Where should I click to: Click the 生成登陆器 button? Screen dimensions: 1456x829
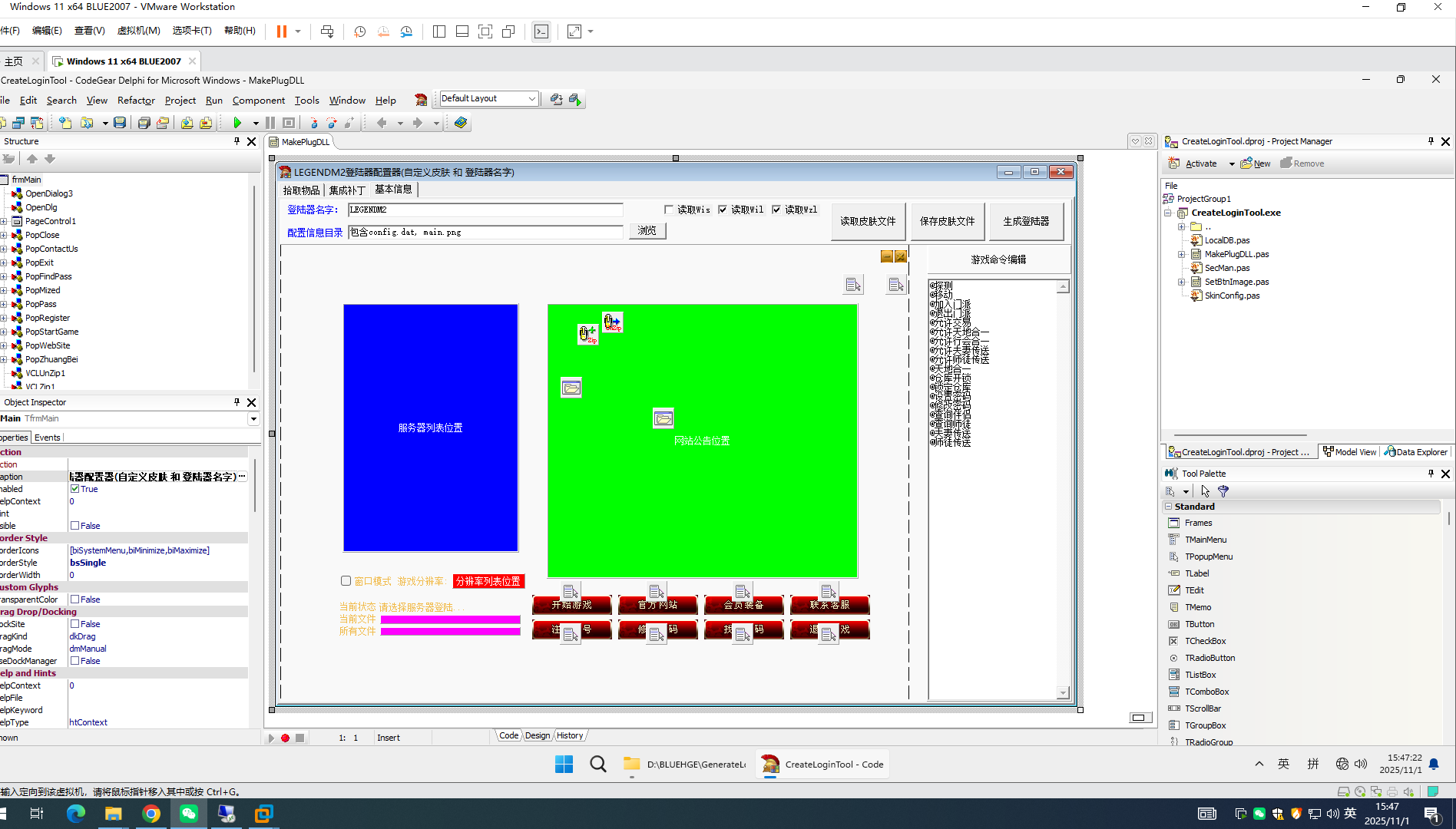coord(1025,221)
